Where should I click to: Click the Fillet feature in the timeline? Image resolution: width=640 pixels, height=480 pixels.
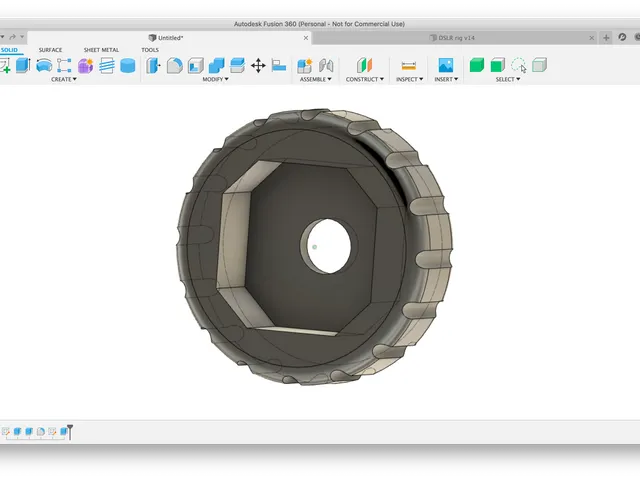tap(40, 431)
